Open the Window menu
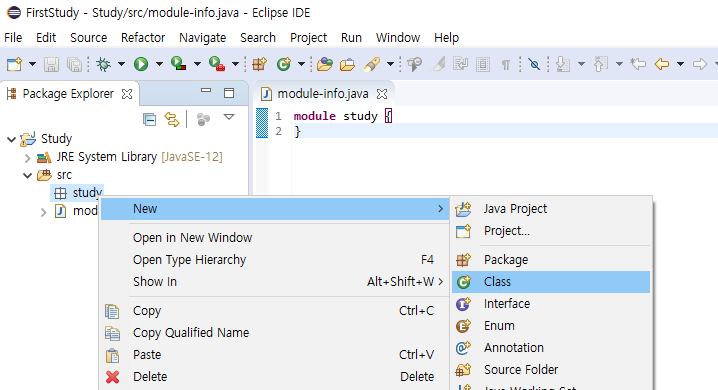 [398, 38]
